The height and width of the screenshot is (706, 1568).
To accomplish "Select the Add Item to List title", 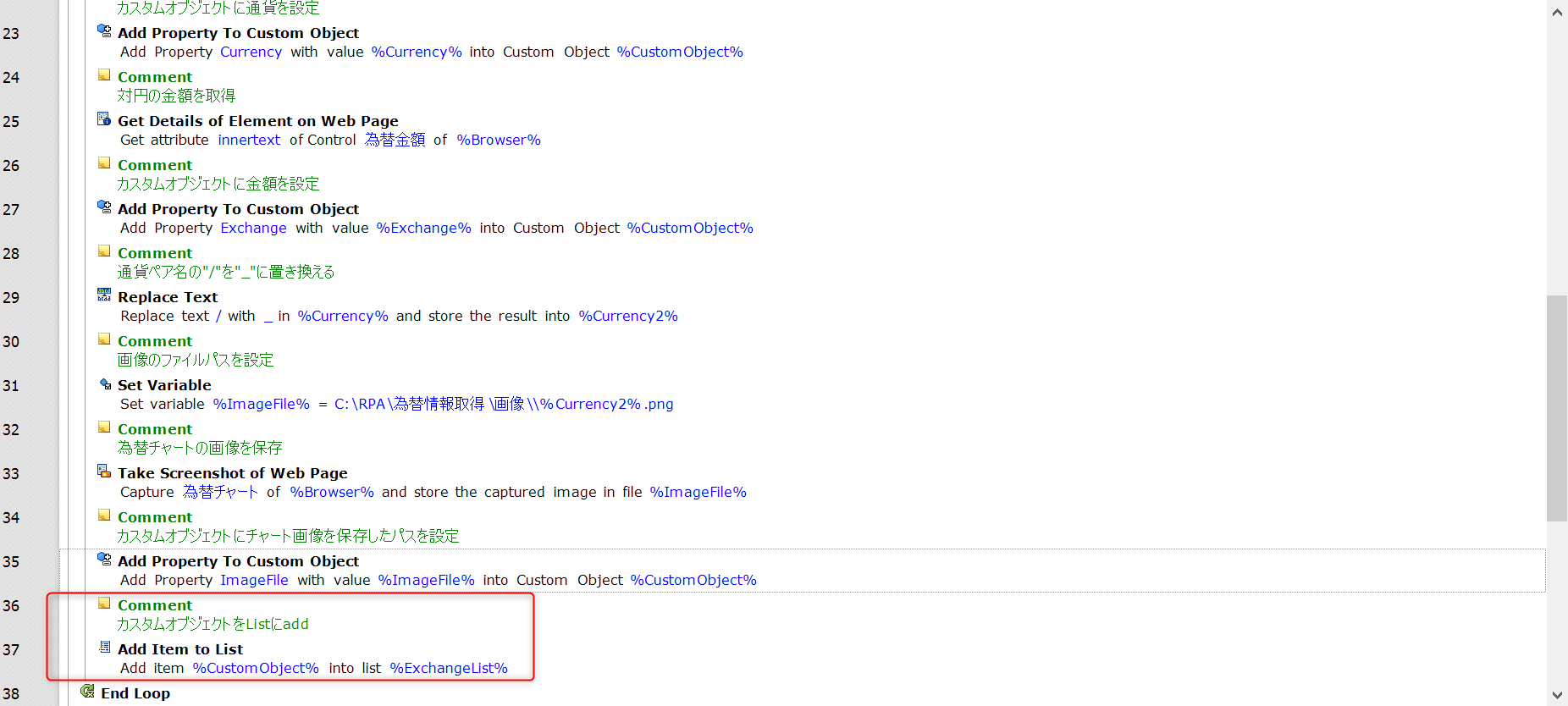I will (x=180, y=649).
